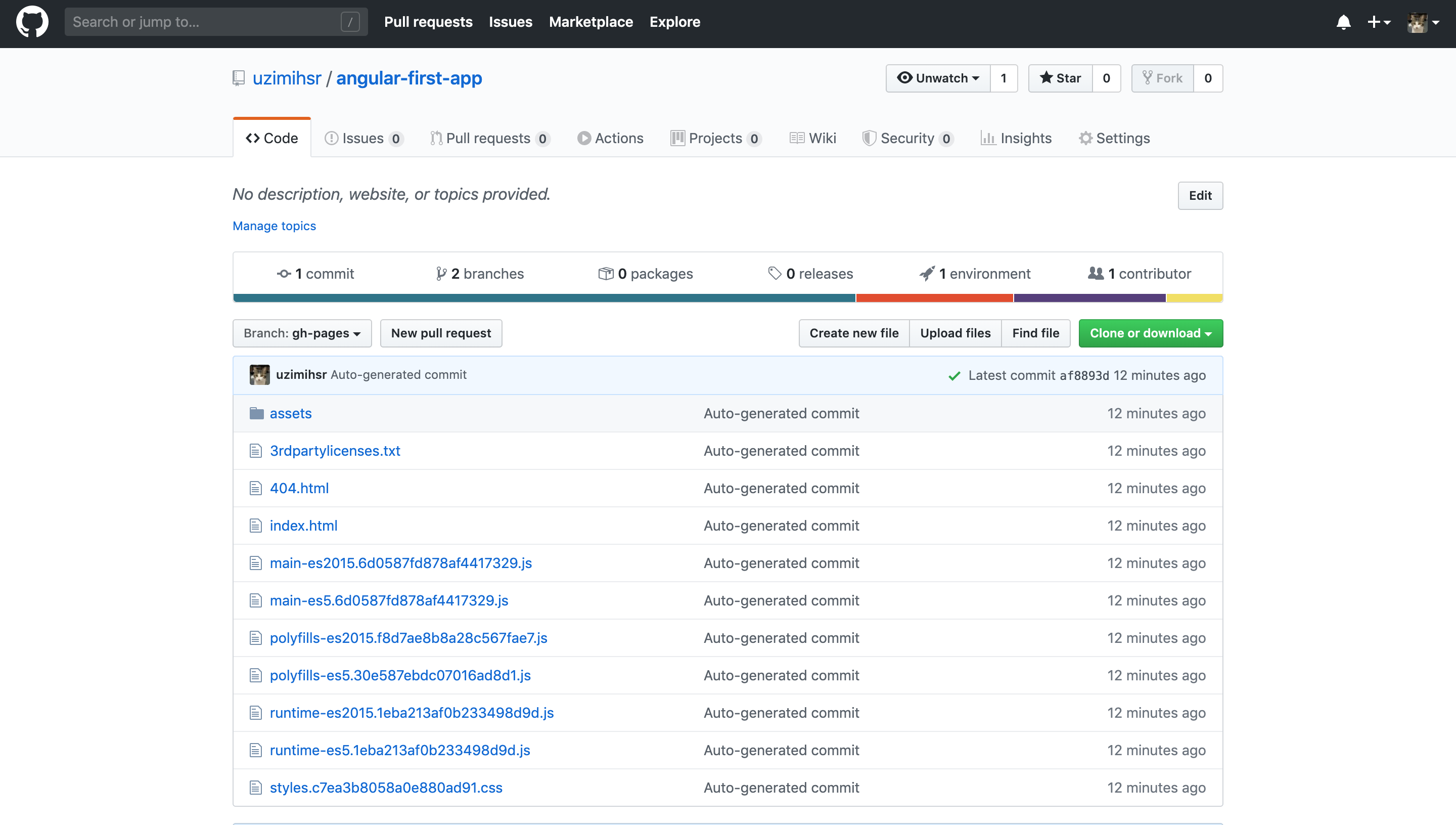Image resolution: width=1456 pixels, height=825 pixels.
Task: Click the teal segment of the language bar
Action: point(544,298)
